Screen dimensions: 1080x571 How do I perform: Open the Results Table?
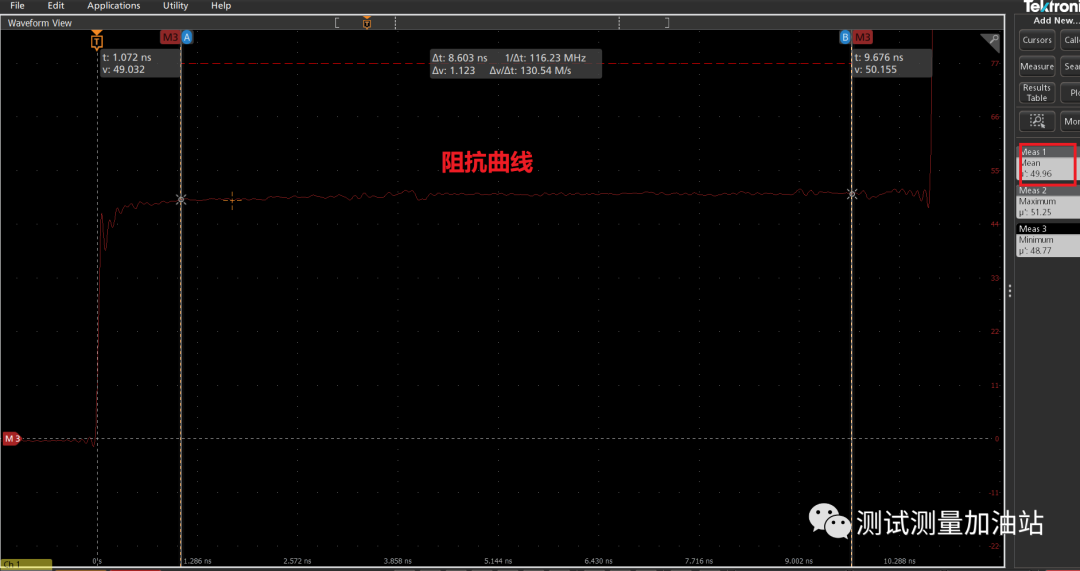coord(1037,93)
